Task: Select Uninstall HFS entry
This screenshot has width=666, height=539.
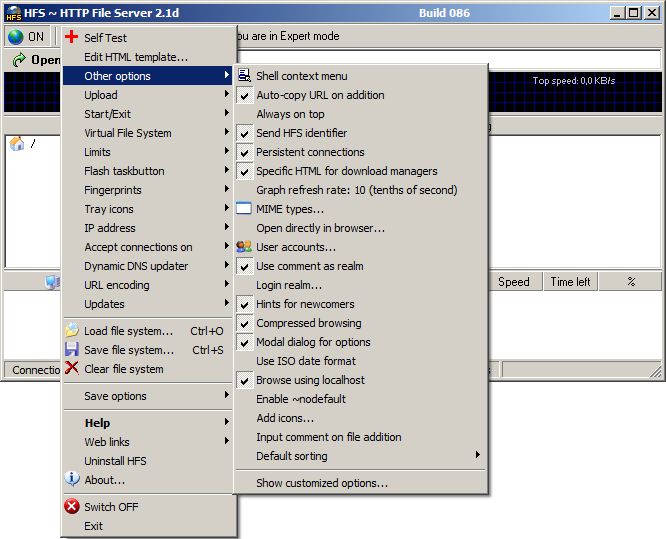Action: (x=115, y=461)
